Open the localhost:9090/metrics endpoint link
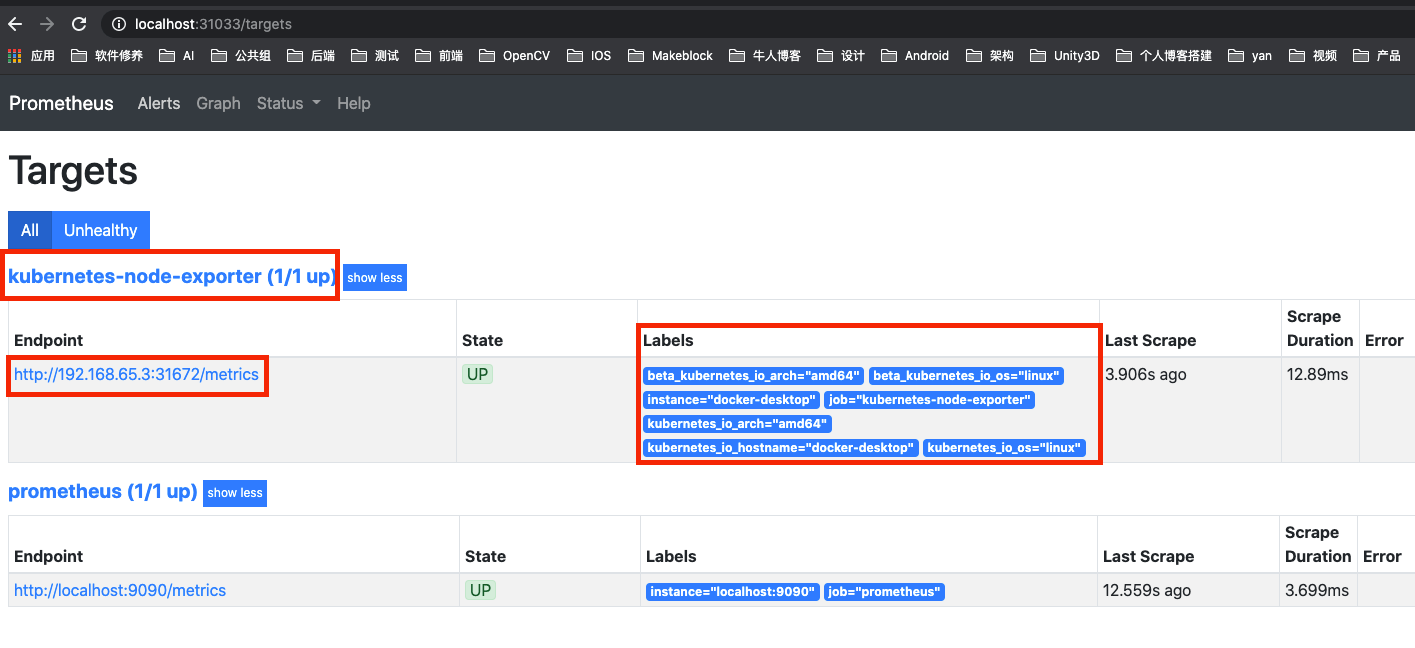This screenshot has width=1415, height=648. [x=120, y=591]
